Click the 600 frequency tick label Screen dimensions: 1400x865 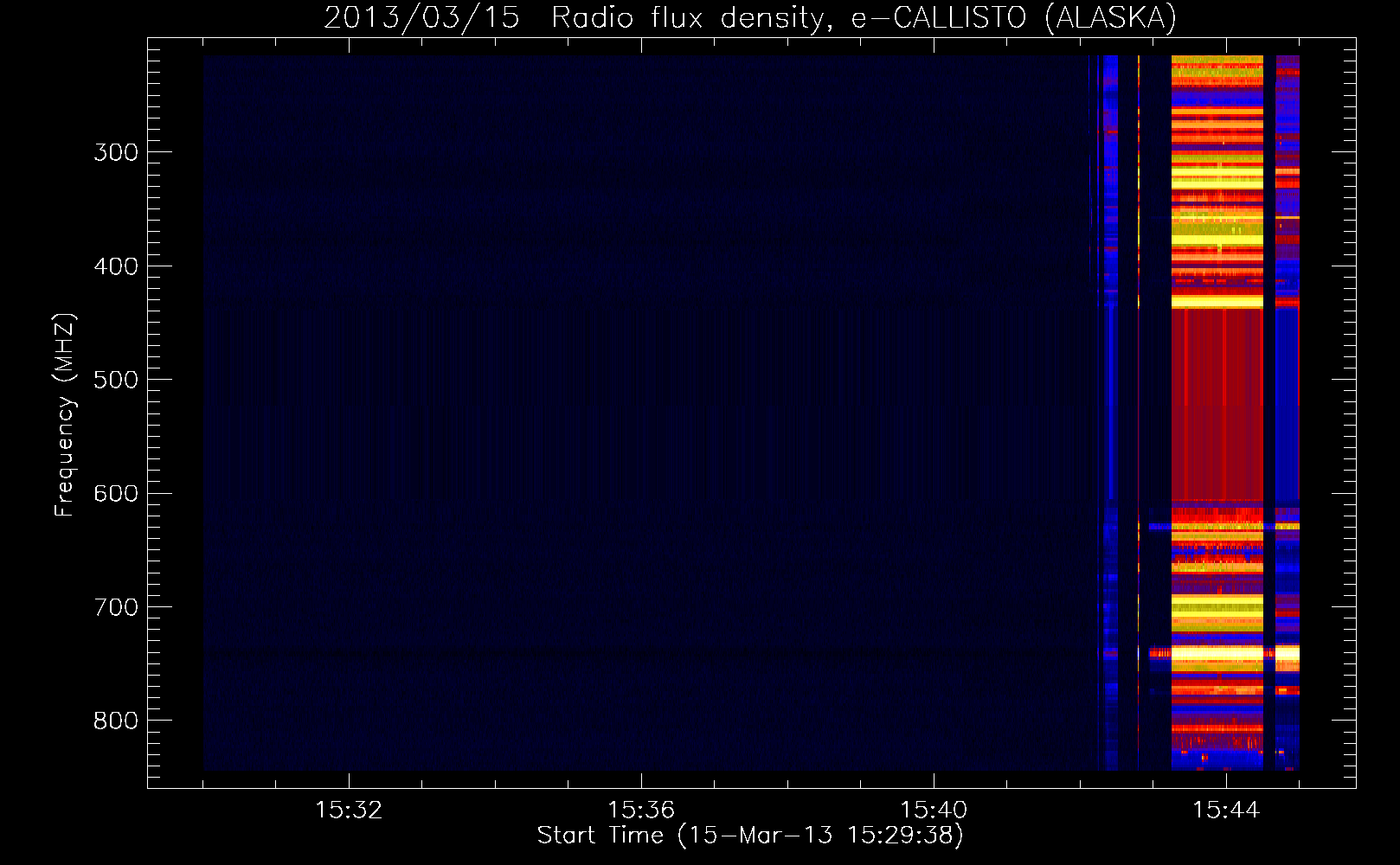tap(116, 494)
